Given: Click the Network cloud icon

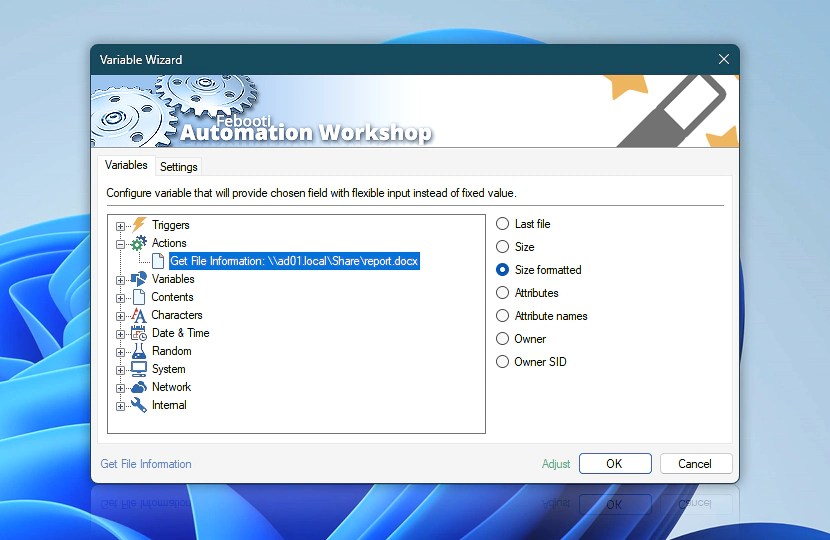Looking at the screenshot, I should (139, 387).
